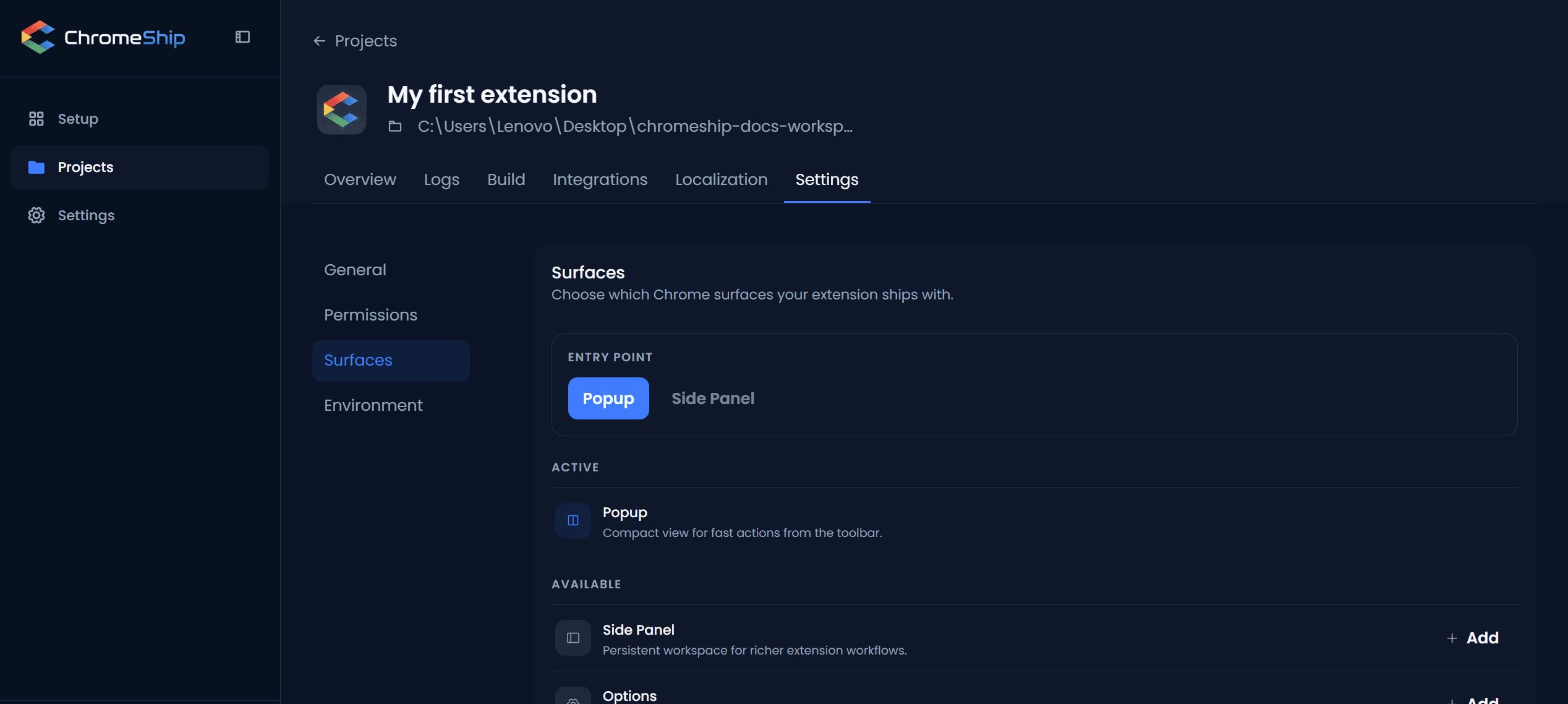Click the back arrow beside Projects
Image resolution: width=1568 pixels, height=704 pixels.
tap(319, 41)
